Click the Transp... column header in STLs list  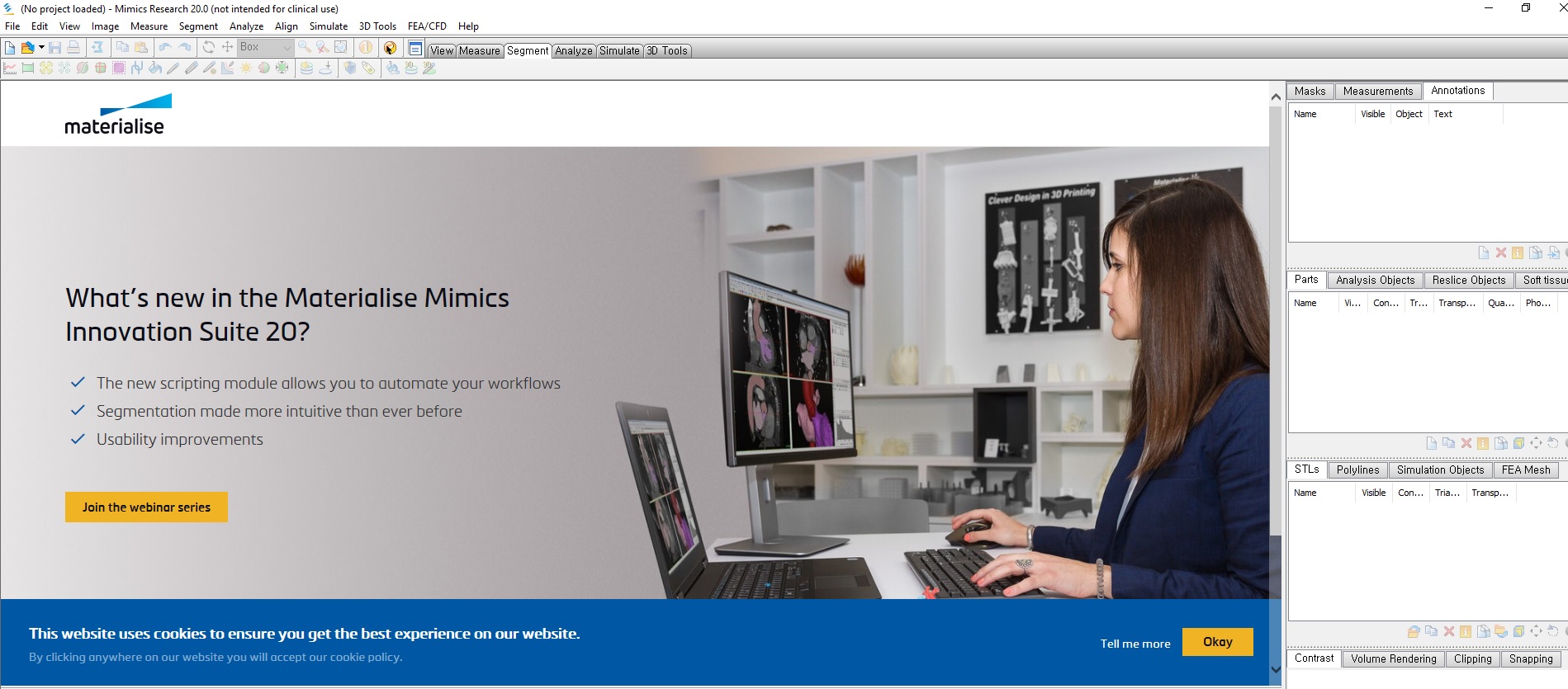tap(1490, 493)
